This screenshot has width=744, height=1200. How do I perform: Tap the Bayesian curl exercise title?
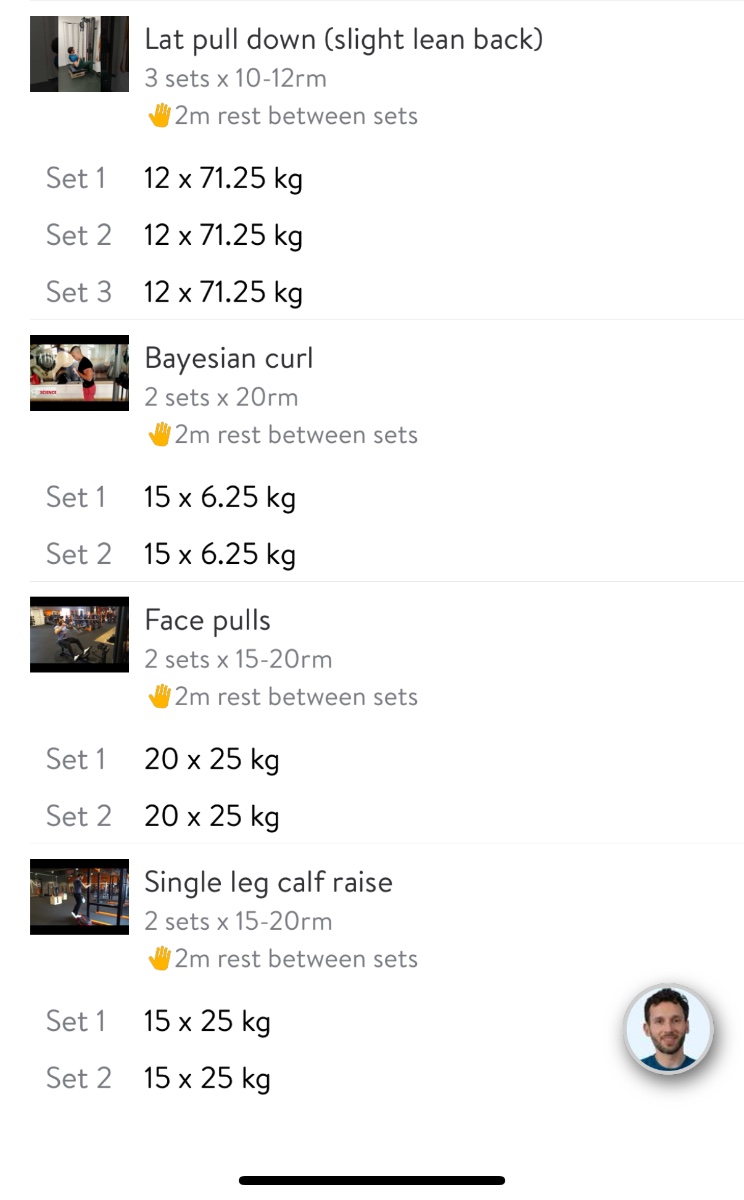click(x=228, y=358)
